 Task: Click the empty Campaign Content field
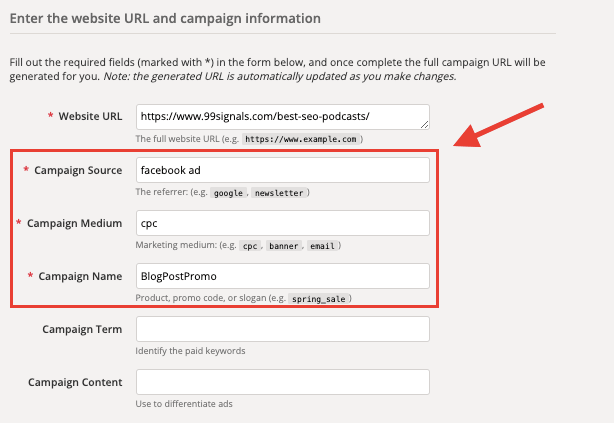point(282,382)
